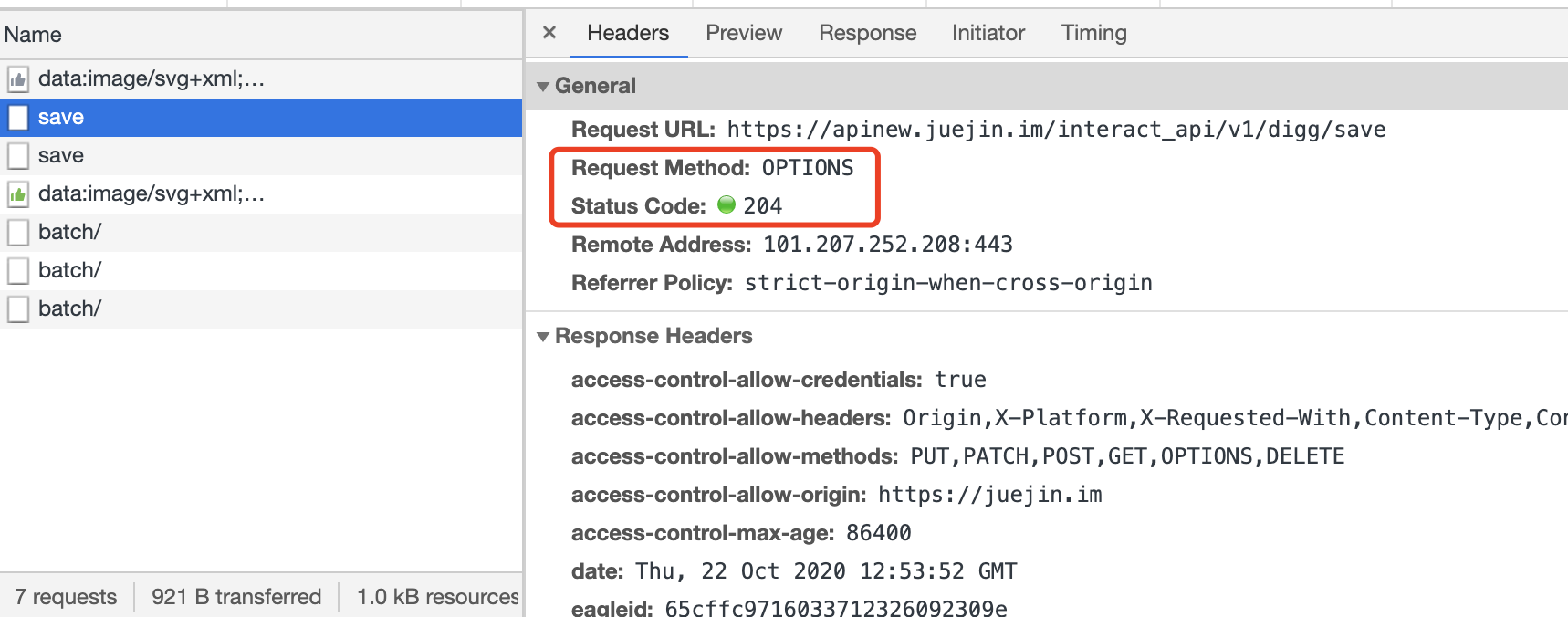Select the second save request row

(x=261, y=156)
